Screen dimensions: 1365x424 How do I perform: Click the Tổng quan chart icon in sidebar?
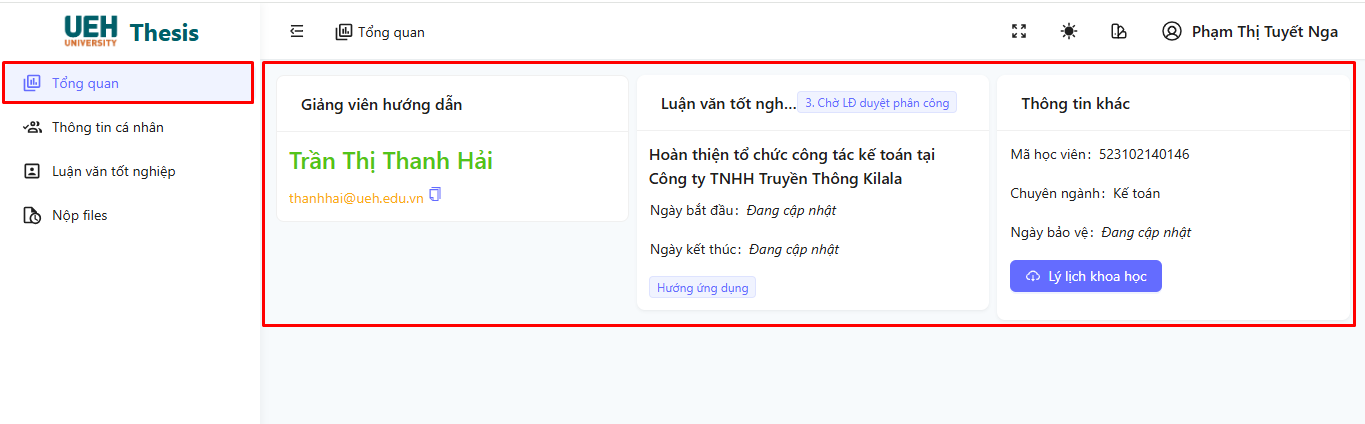tap(33, 83)
